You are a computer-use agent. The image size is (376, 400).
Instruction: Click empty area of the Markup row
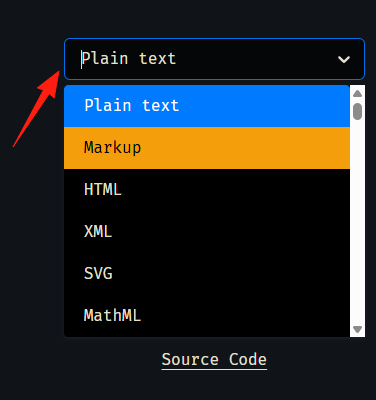point(245,148)
